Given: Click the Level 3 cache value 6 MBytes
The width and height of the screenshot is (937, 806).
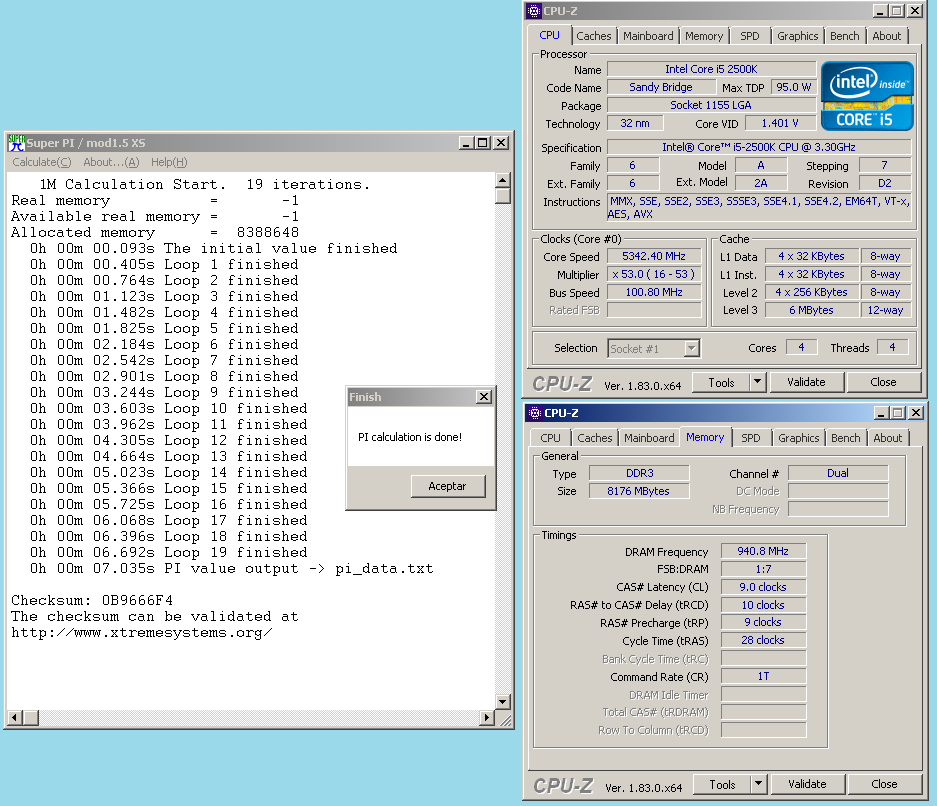Looking at the screenshot, I should point(812,310).
